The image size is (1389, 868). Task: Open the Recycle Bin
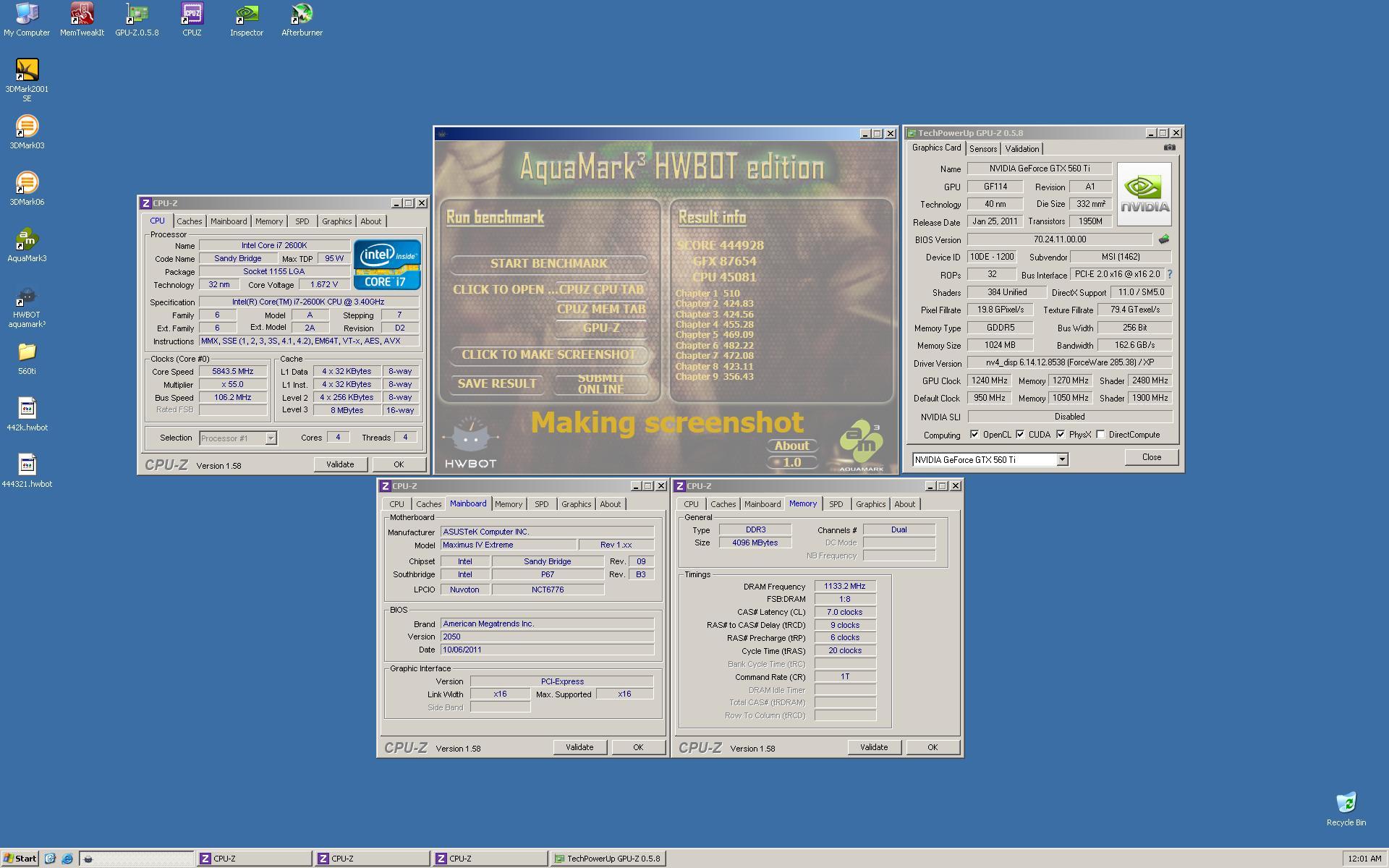pos(1346,809)
